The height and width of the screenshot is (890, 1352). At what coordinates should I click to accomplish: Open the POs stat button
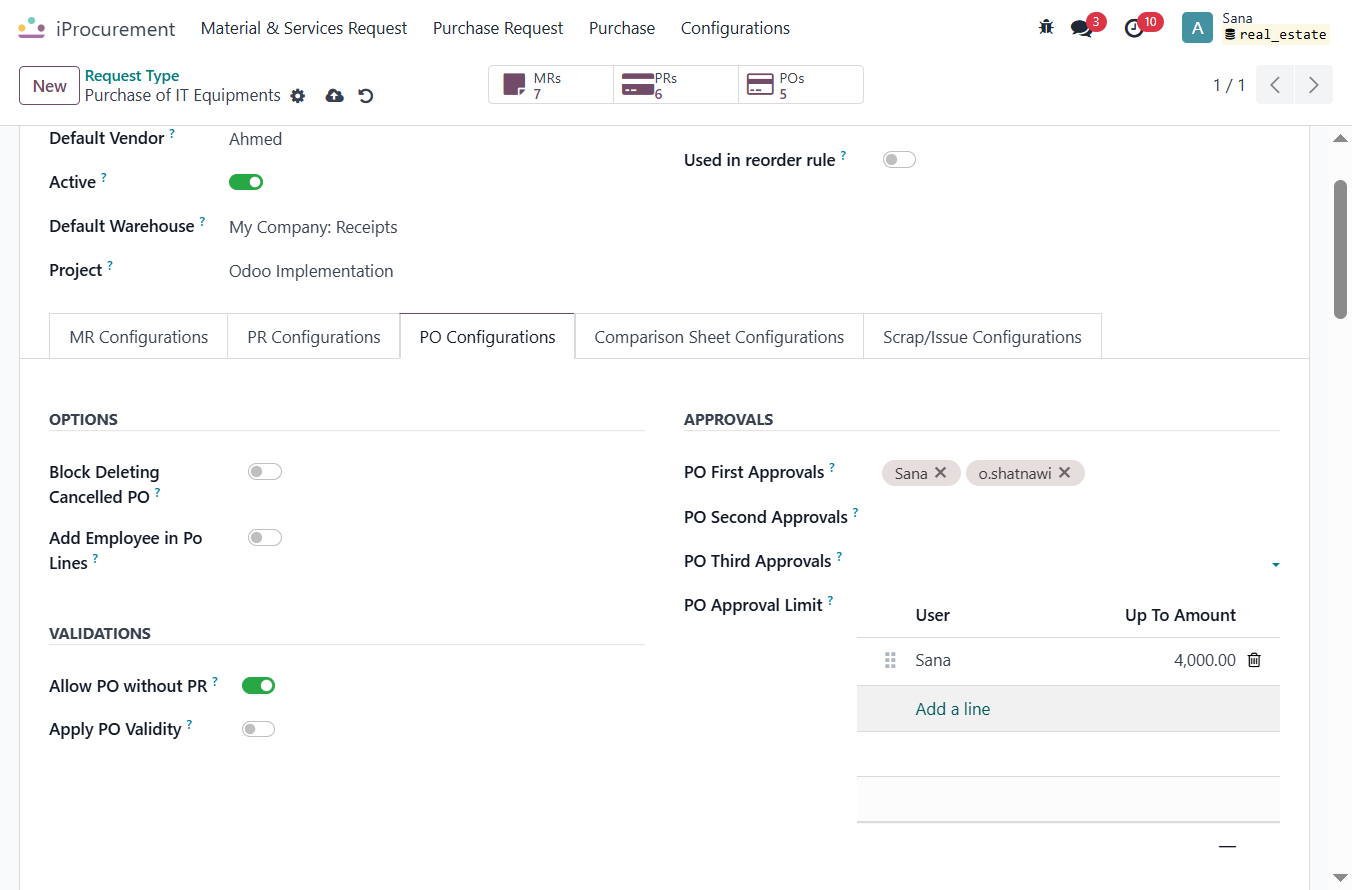[x=801, y=85]
